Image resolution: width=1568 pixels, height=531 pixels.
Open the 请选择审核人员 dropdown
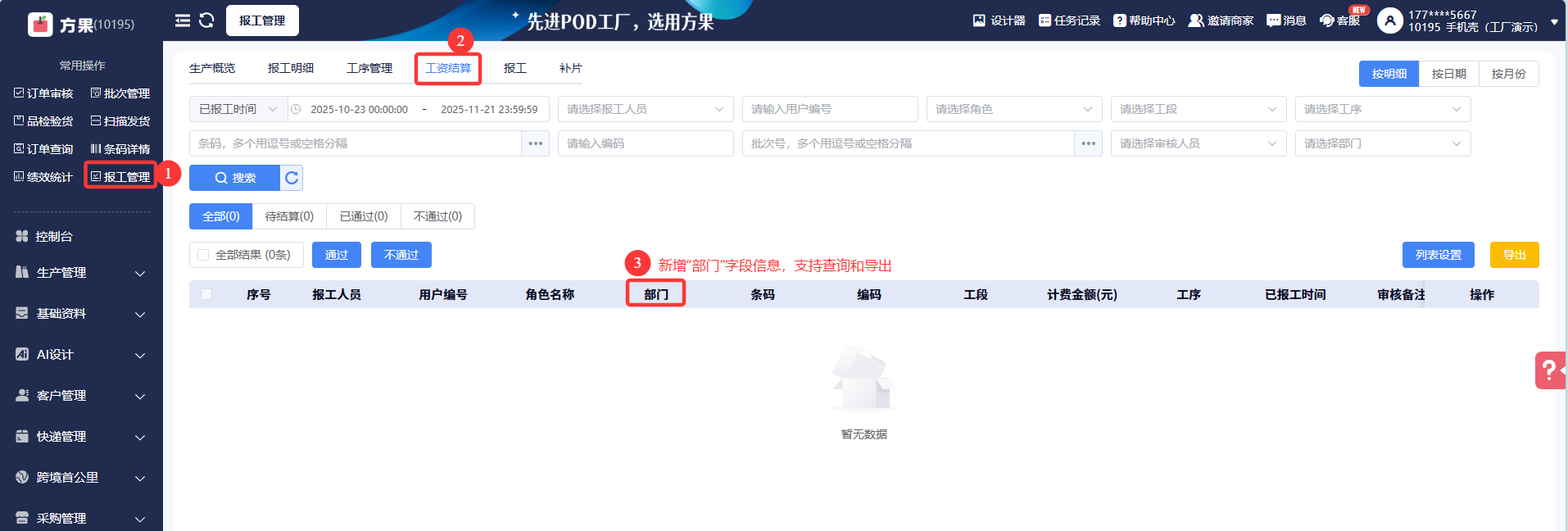[x=1199, y=143]
